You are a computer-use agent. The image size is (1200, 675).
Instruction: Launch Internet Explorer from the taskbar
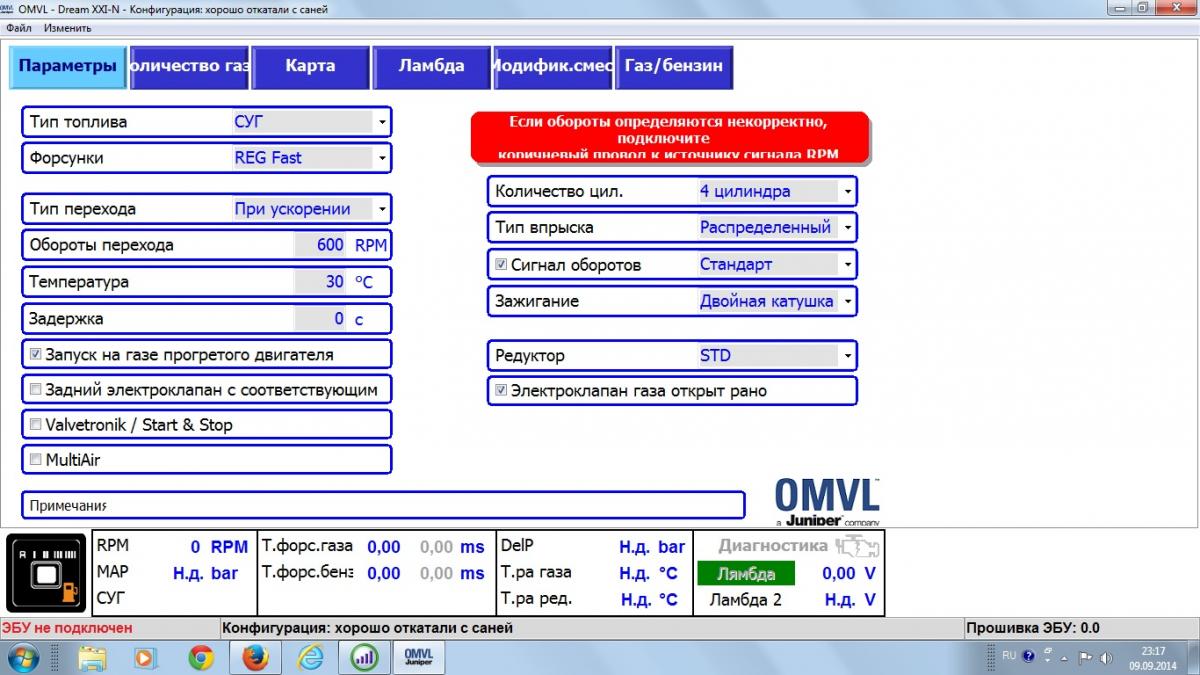click(310, 657)
